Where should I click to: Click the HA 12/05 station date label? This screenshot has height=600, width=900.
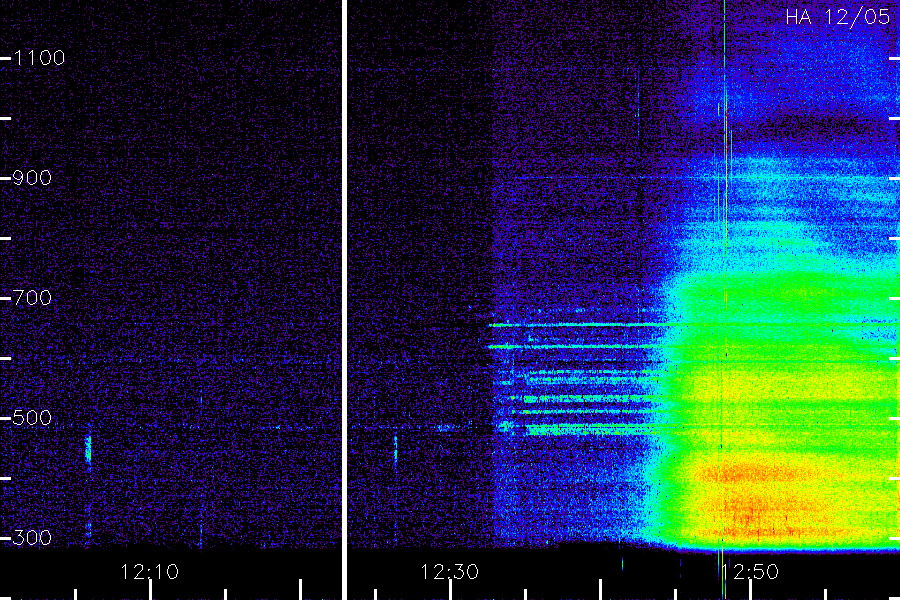pos(837,17)
